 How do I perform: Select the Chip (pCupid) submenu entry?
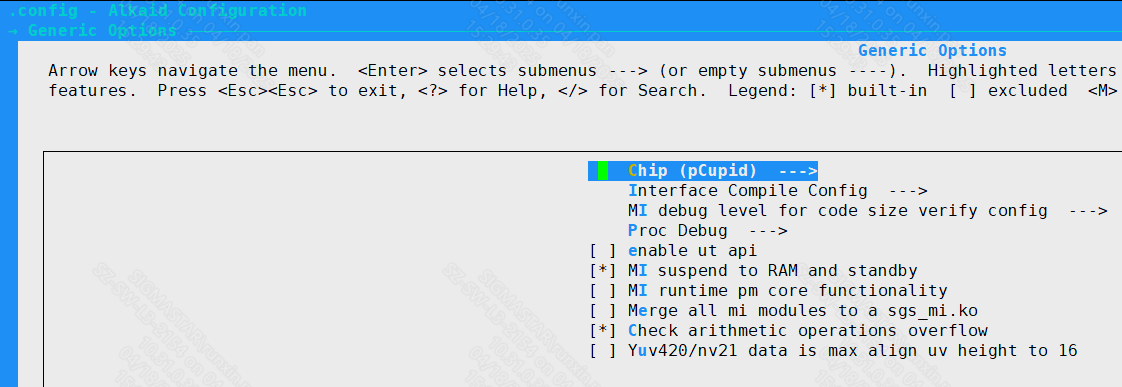coord(703,171)
